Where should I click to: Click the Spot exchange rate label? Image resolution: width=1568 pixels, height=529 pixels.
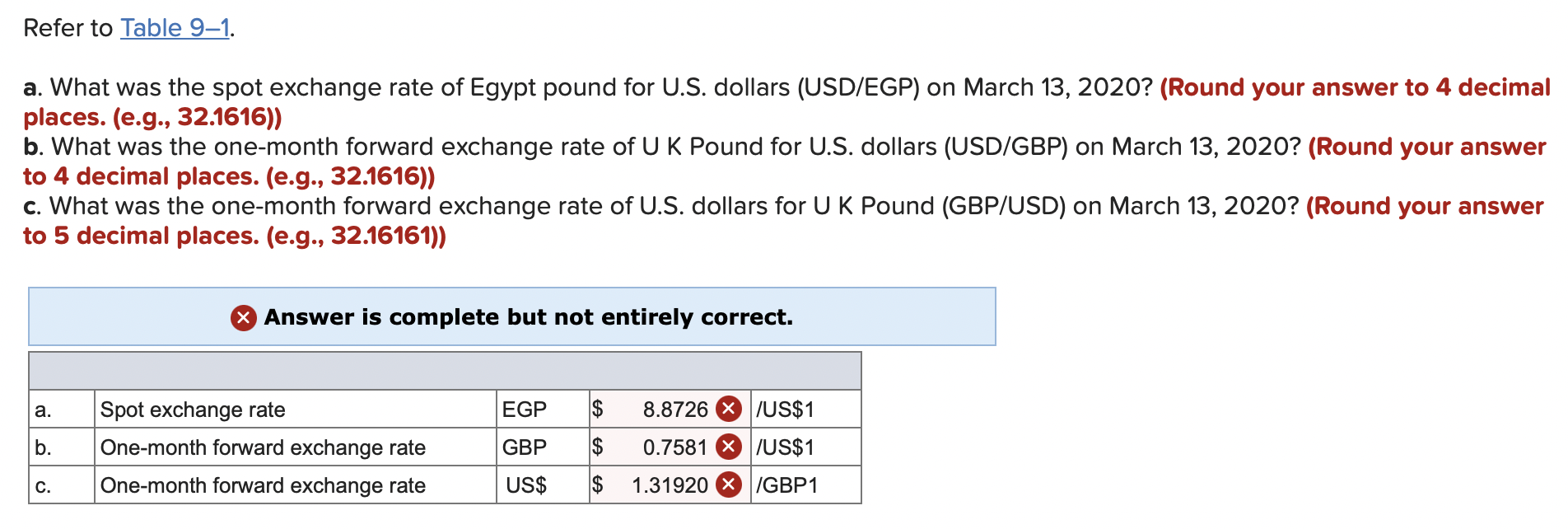pyautogui.click(x=193, y=410)
